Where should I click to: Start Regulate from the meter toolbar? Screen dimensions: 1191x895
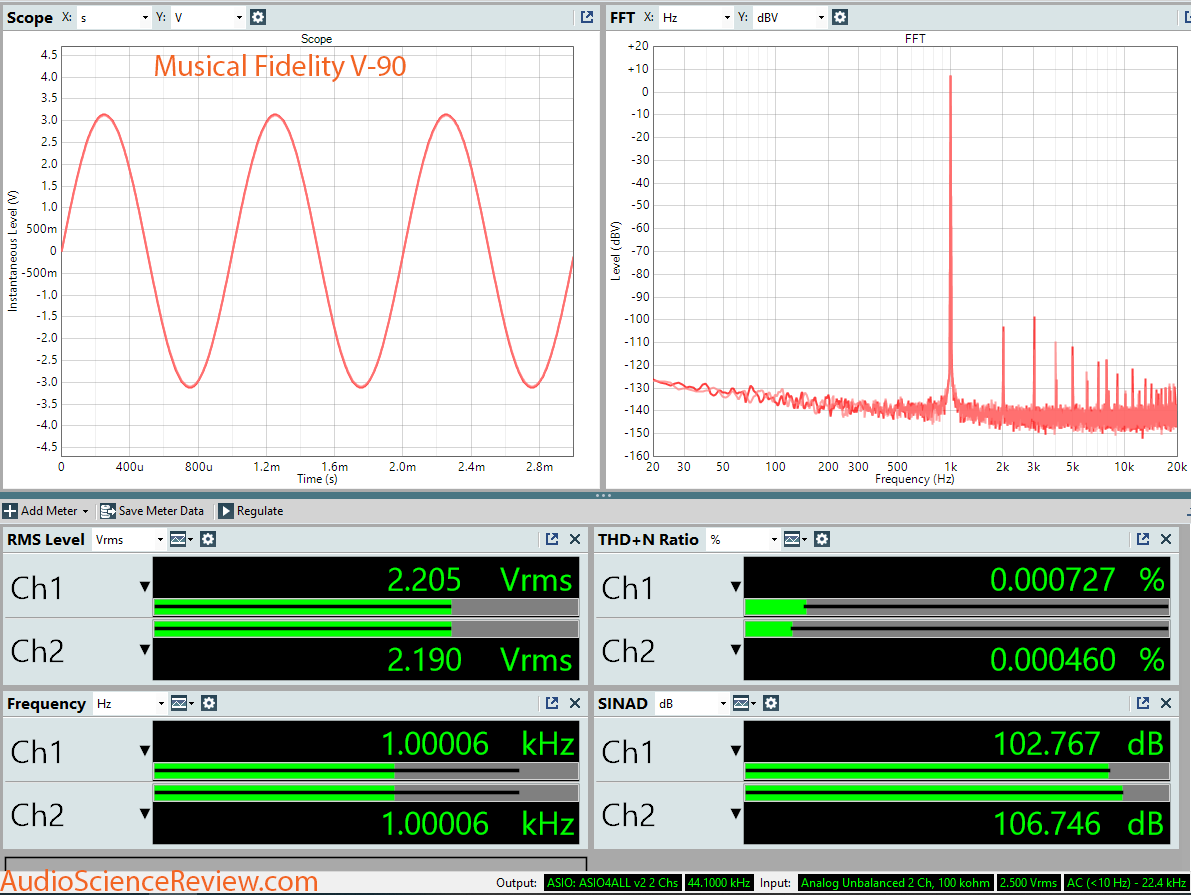pyautogui.click(x=251, y=511)
